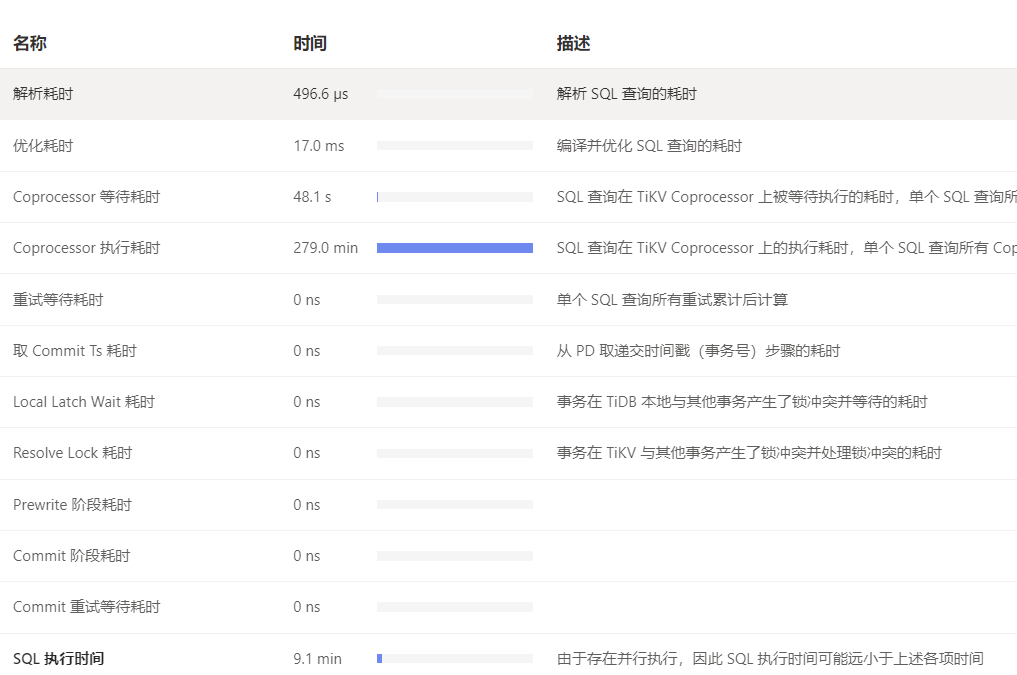Image resolution: width=1017 pixels, height=675 pixels.
Task: Click the 时间 column header
Action: pos(310,44)
